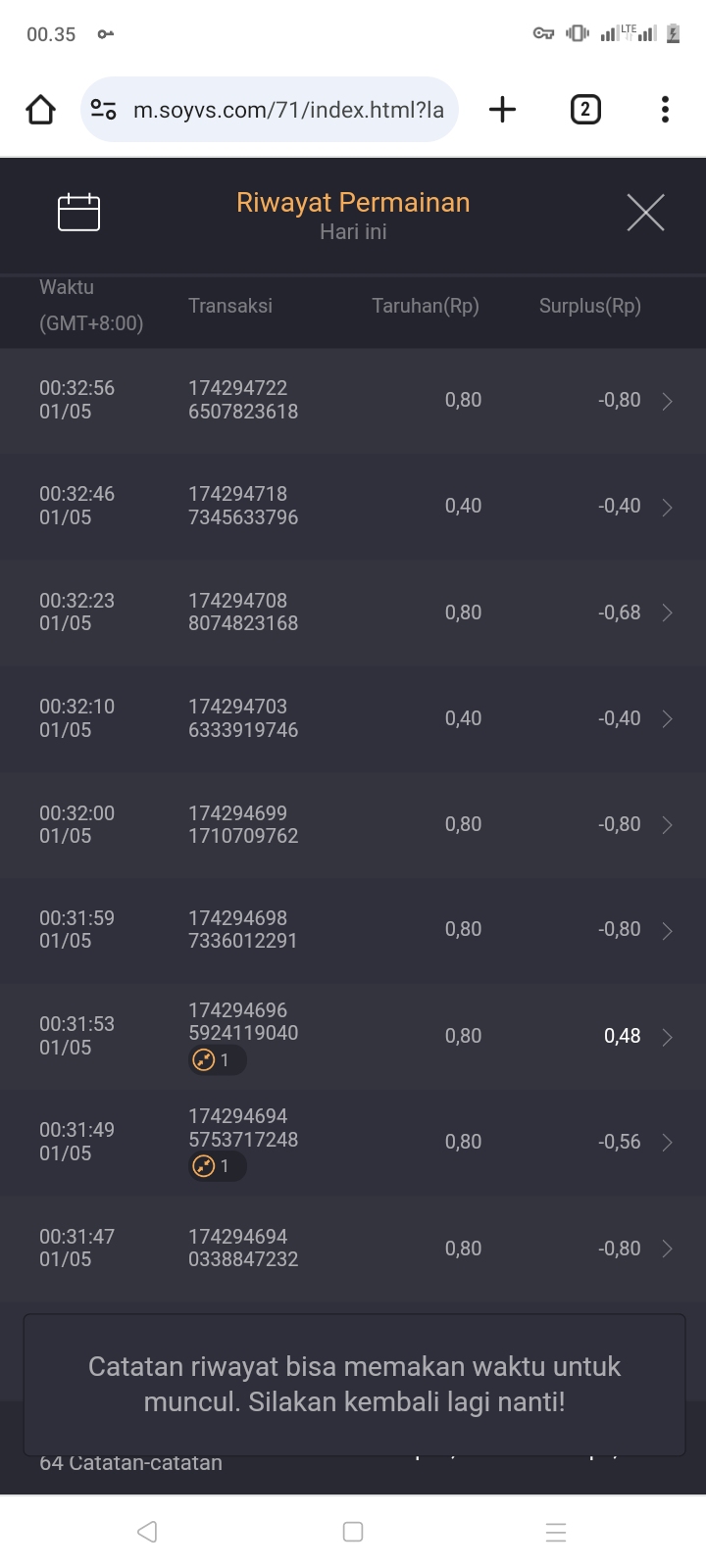Tap the free-spin badge under transaction 1742946945753717248
Screen dimensions: 706x1568
(217, 1166)
